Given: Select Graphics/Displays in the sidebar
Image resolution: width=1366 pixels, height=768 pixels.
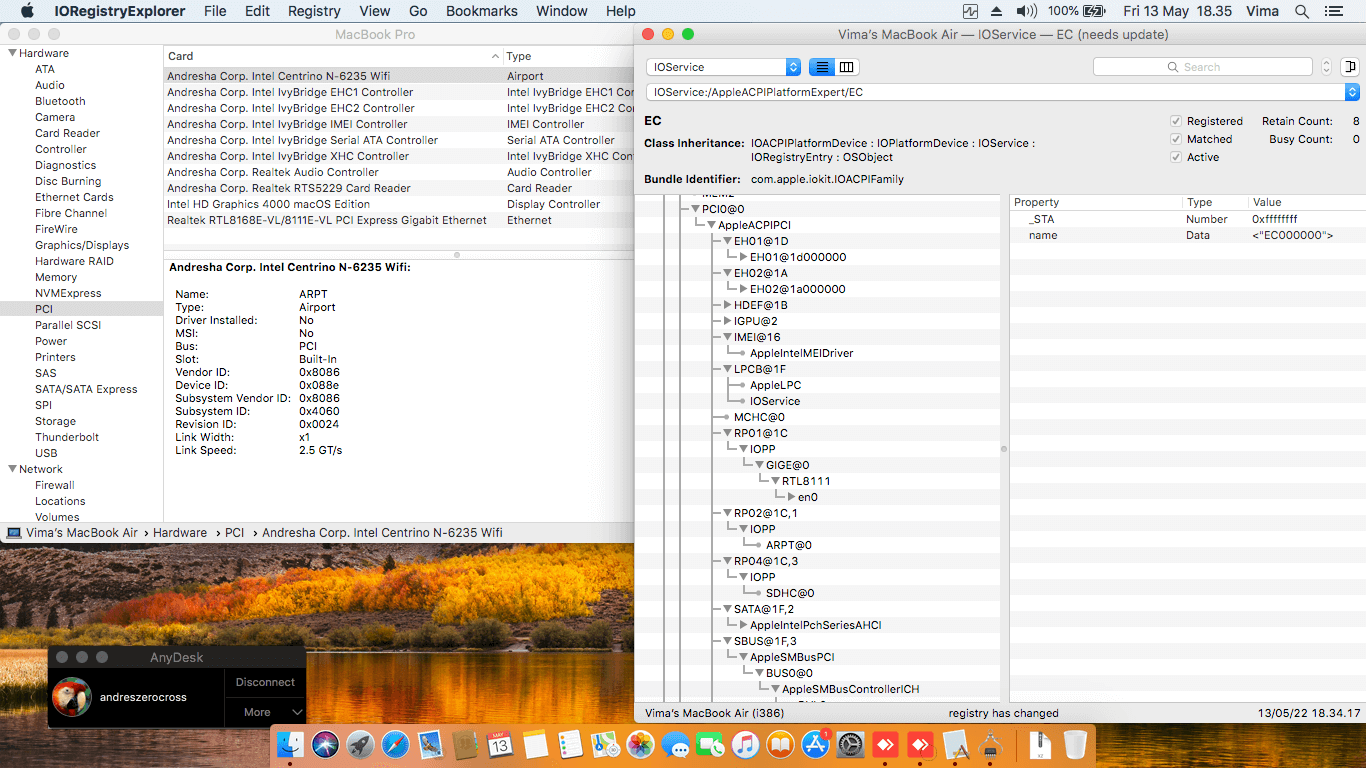Looking at the screenshot, I should coord(82,245).
